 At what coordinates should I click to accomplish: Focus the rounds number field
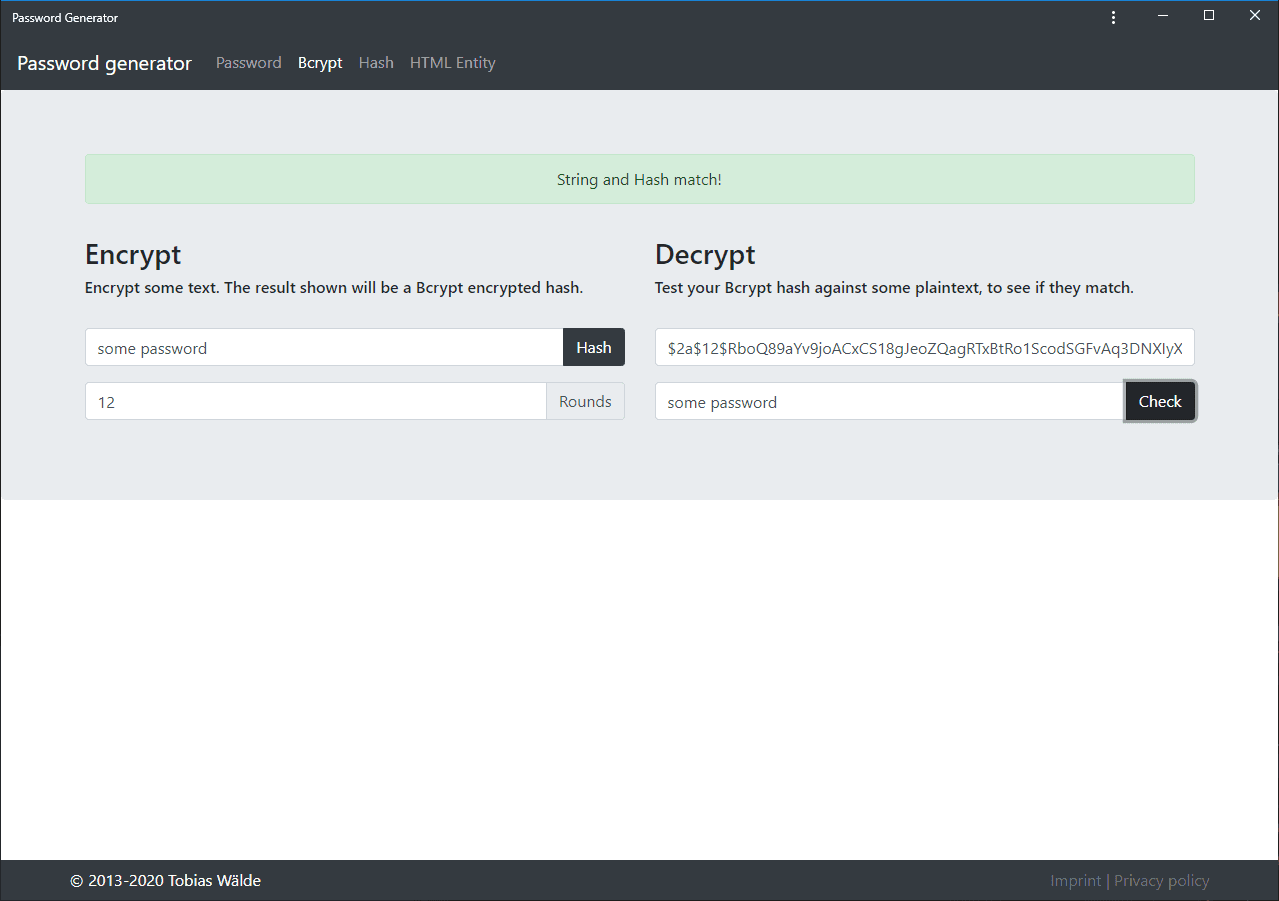point(316,401)
